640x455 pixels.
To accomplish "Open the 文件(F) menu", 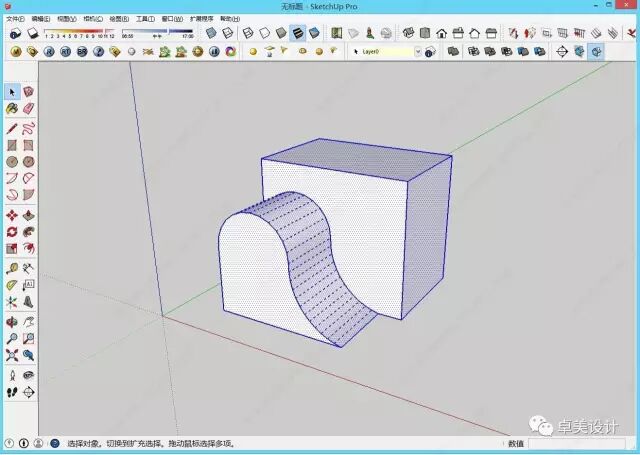I will pos(16,19).
